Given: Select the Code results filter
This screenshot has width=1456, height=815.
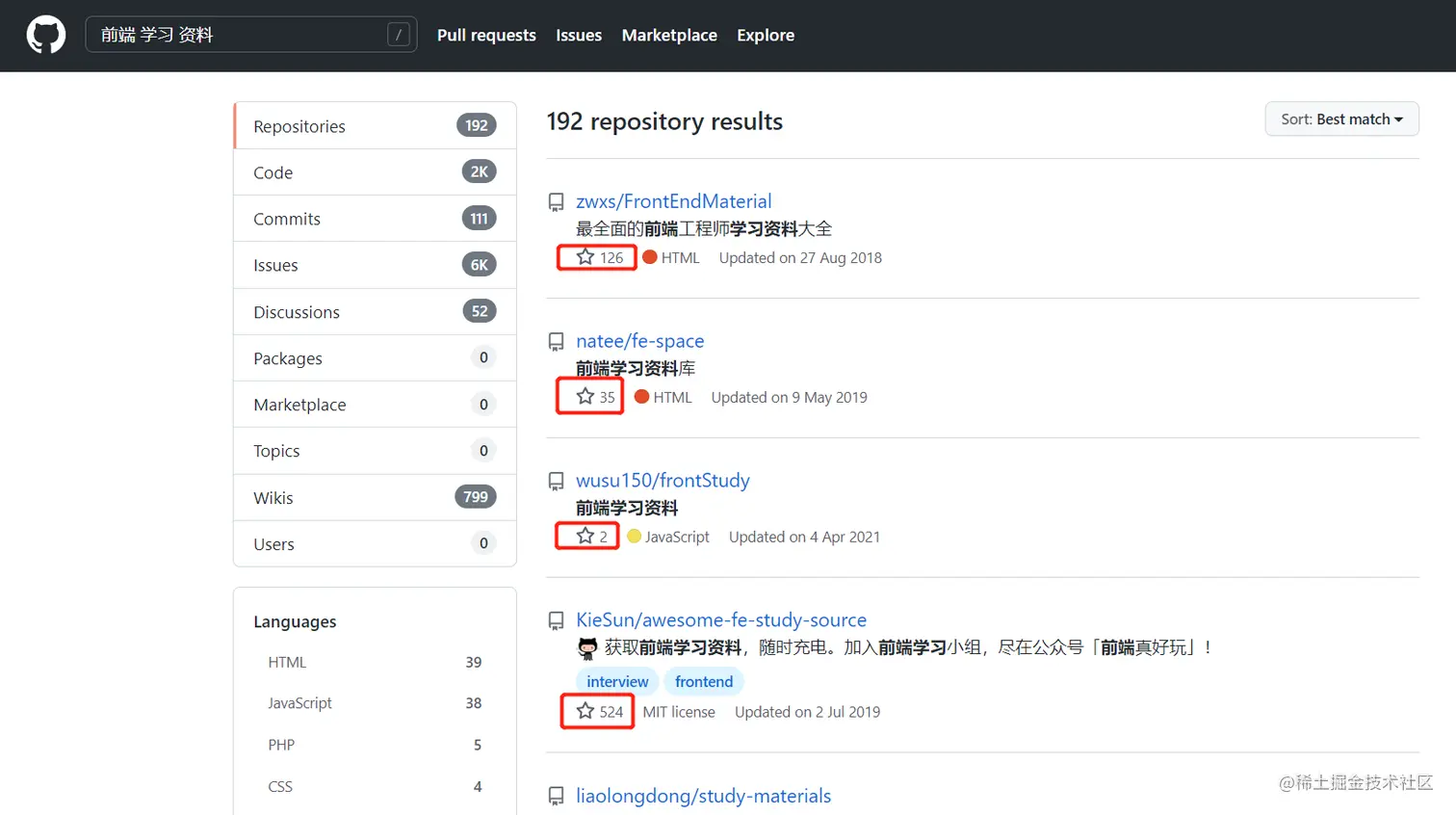Looking at the screenshot, I should pos(376,172).
